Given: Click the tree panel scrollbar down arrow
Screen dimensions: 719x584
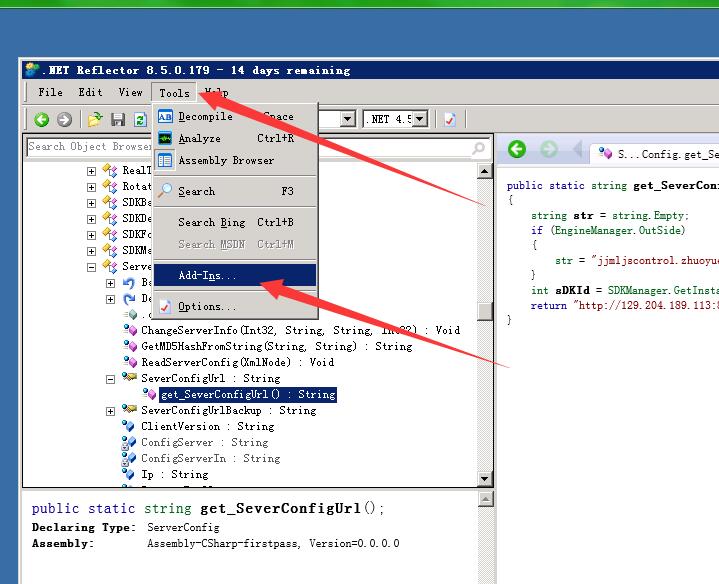Looking at the screenshot, I should click(485, 479).
